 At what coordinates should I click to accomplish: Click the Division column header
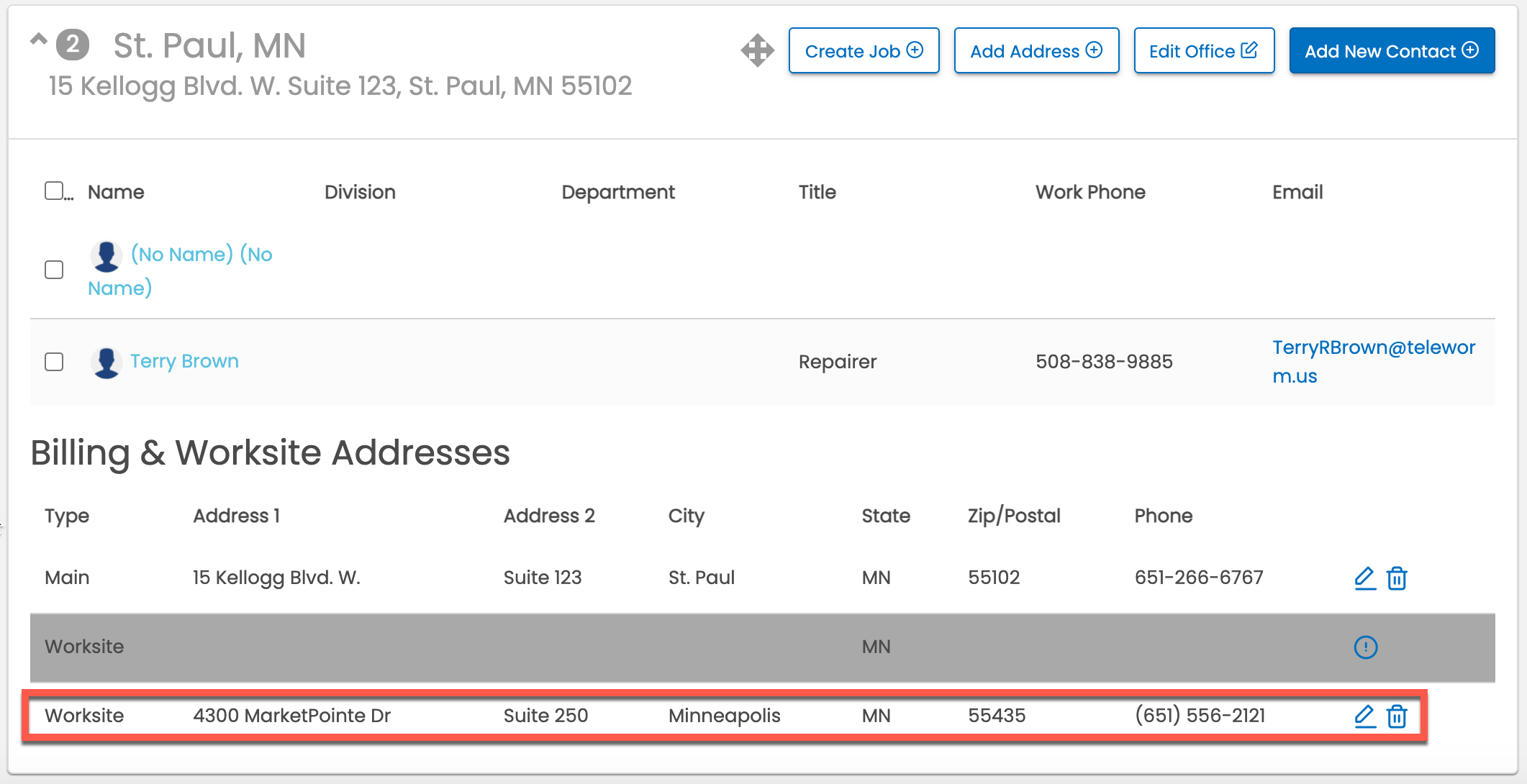(x=360, y=192)
